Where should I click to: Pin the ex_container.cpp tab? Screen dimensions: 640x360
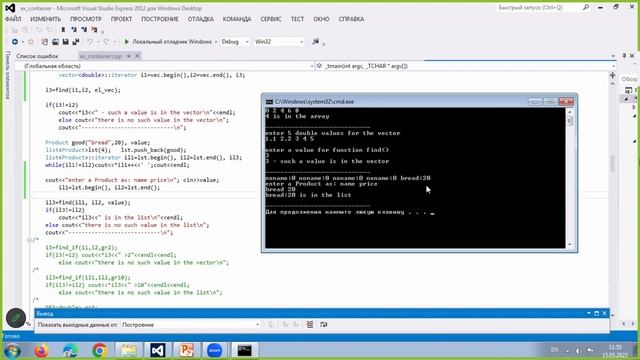(x=129, y=56)
